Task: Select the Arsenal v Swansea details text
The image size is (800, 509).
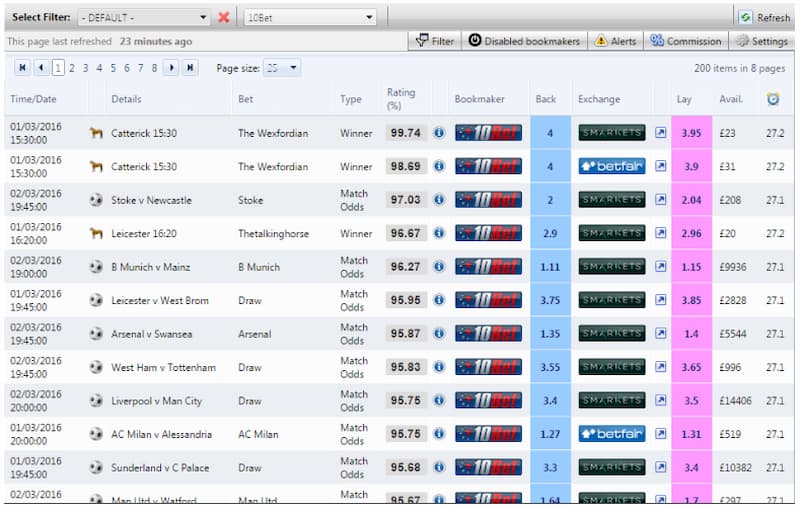Action: point(152,334)
